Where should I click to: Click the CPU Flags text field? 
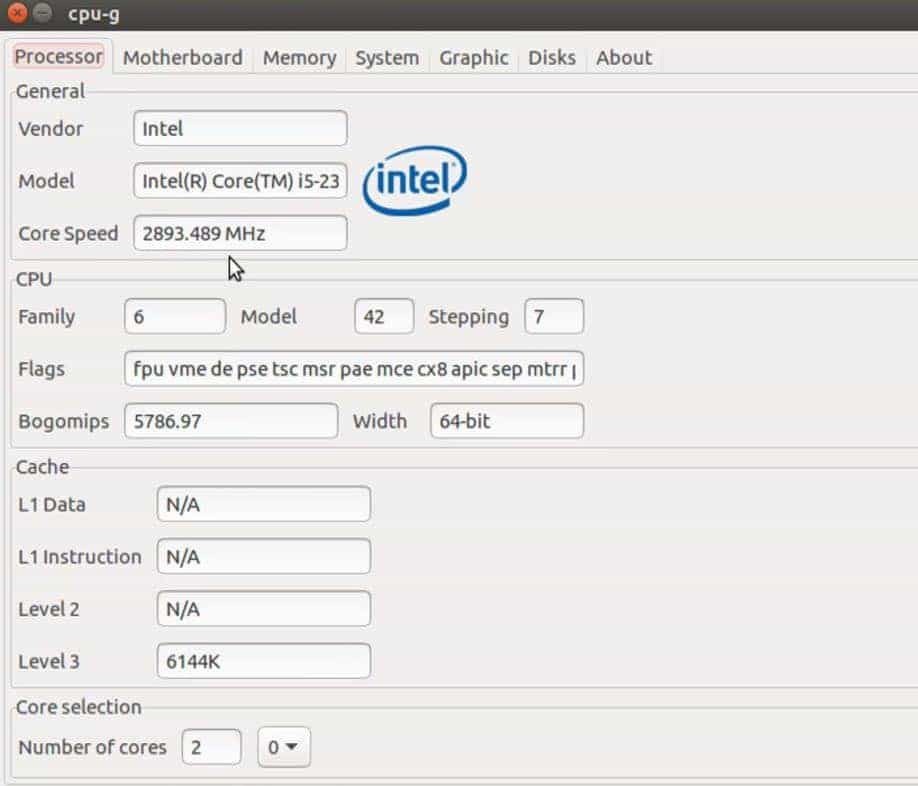click(354, 369)
